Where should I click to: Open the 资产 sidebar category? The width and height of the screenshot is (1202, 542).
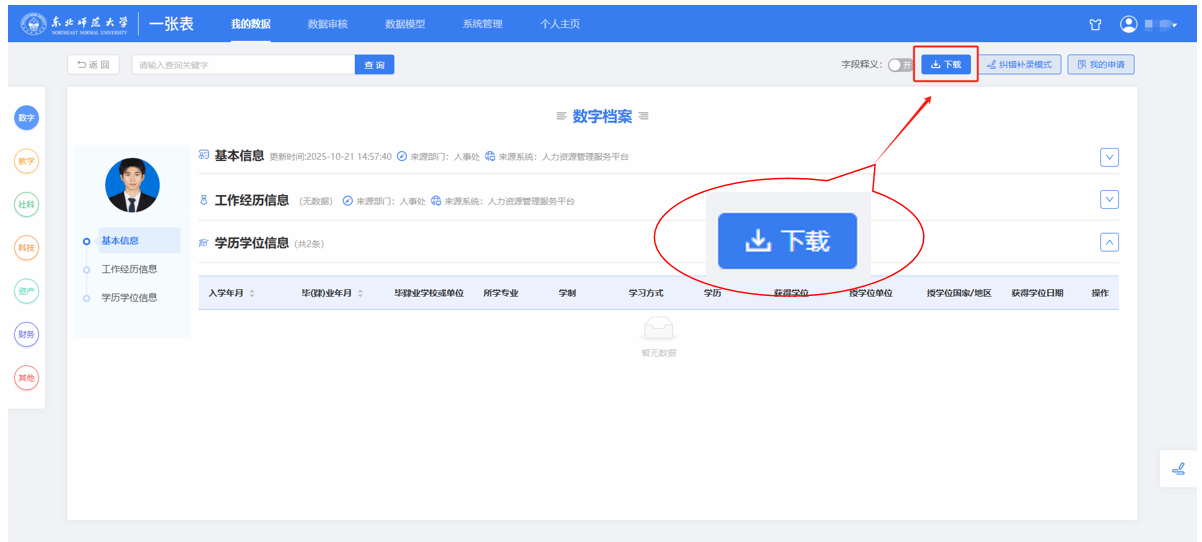click(x=26, y=291)
